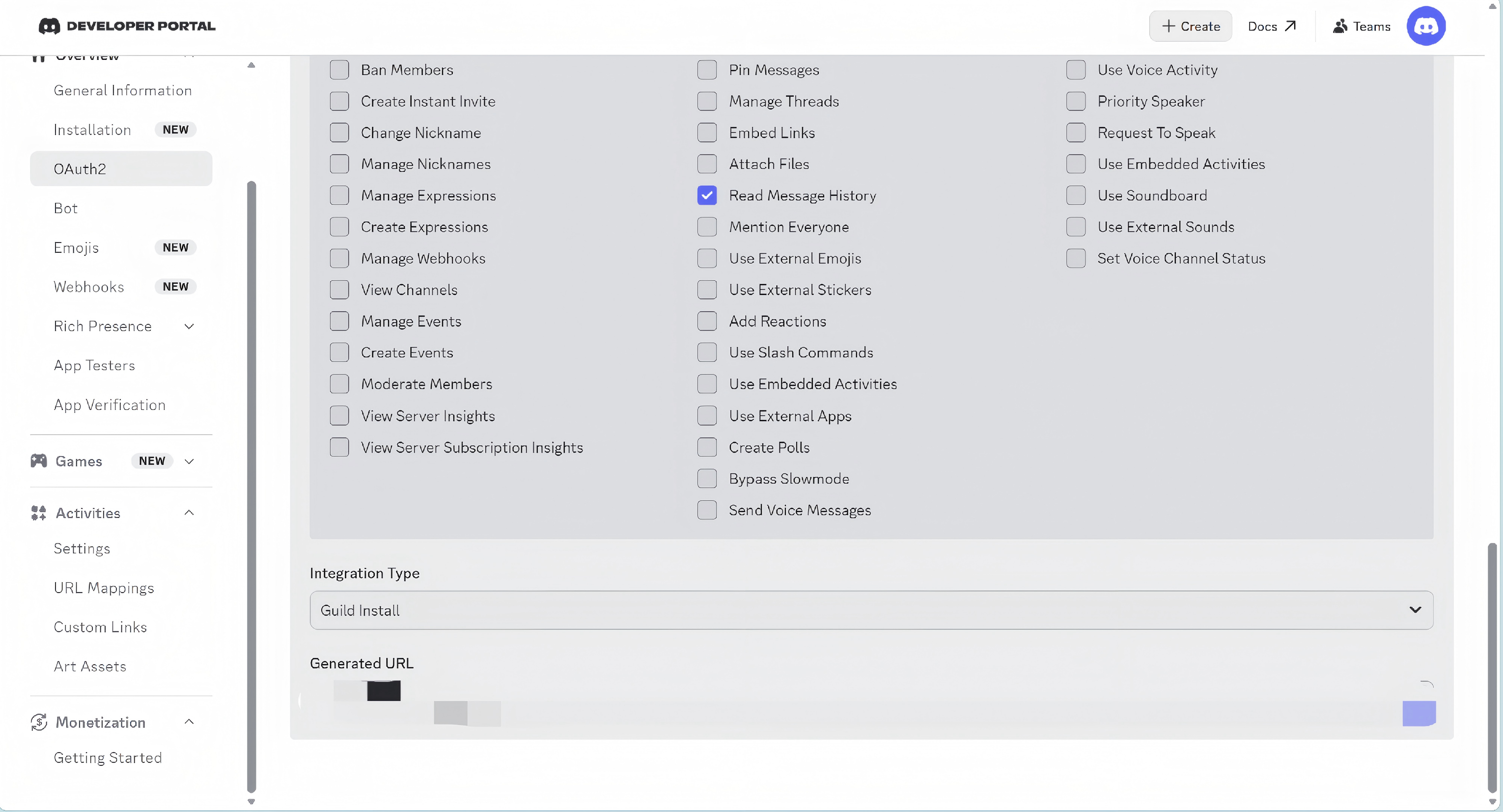Check the Use Soundboard permission
Screen dimensions: 1503x812
(x=1075, y=195)
